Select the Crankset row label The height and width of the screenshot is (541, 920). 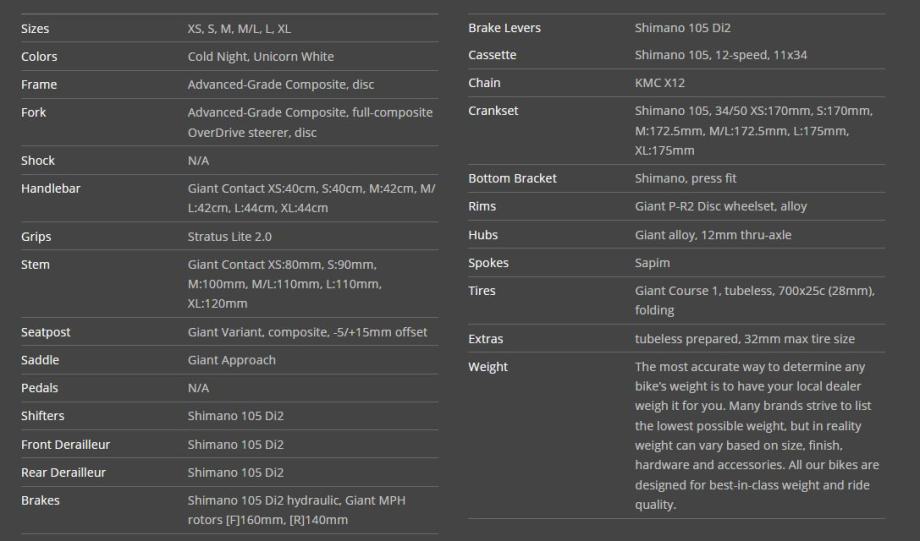493,111
